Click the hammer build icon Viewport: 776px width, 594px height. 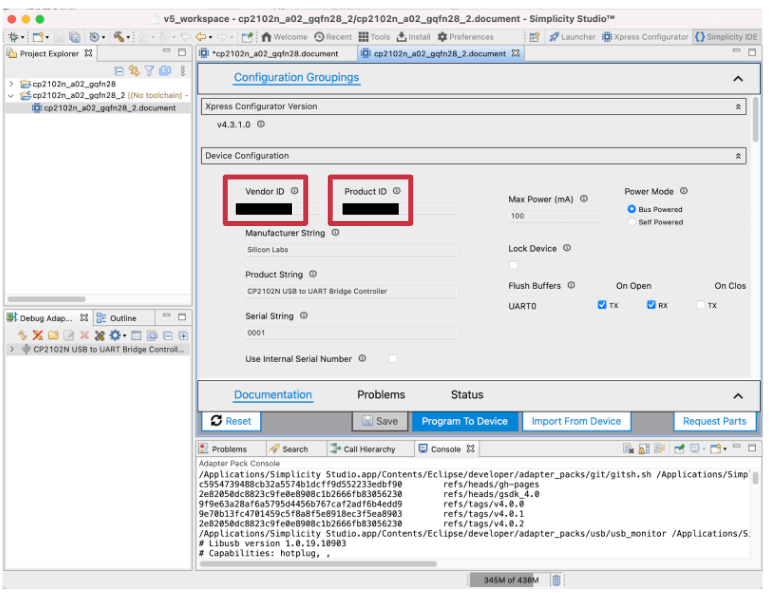pos(118,37)
